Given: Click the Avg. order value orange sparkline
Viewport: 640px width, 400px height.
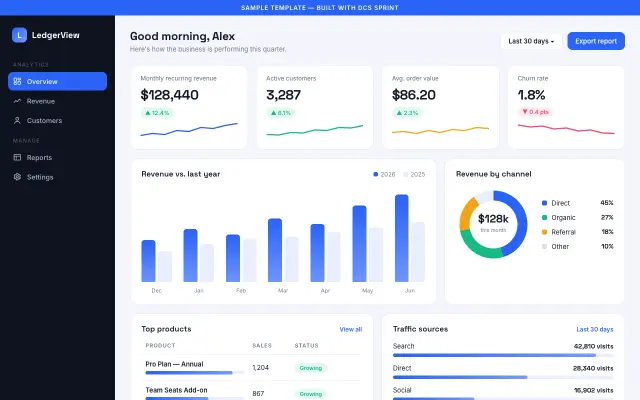Looking at the screenshot, I should 440,130.
